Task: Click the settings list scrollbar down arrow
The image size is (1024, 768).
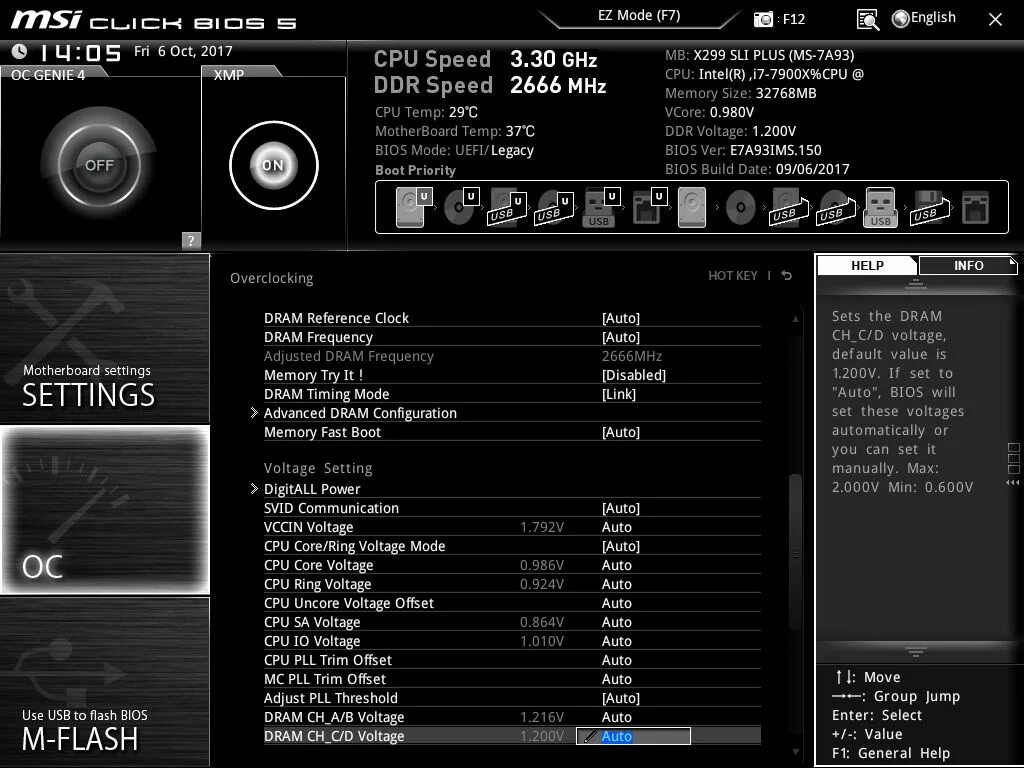Action: coord(795,752)
